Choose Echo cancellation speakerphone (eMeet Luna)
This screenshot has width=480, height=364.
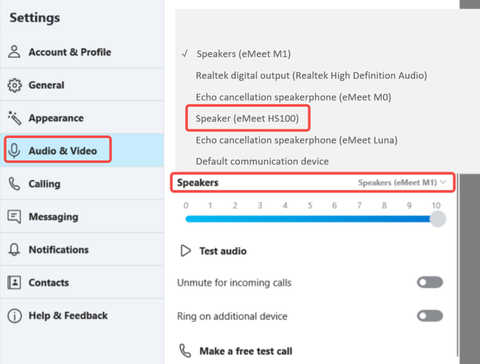[x=296, y=140]
